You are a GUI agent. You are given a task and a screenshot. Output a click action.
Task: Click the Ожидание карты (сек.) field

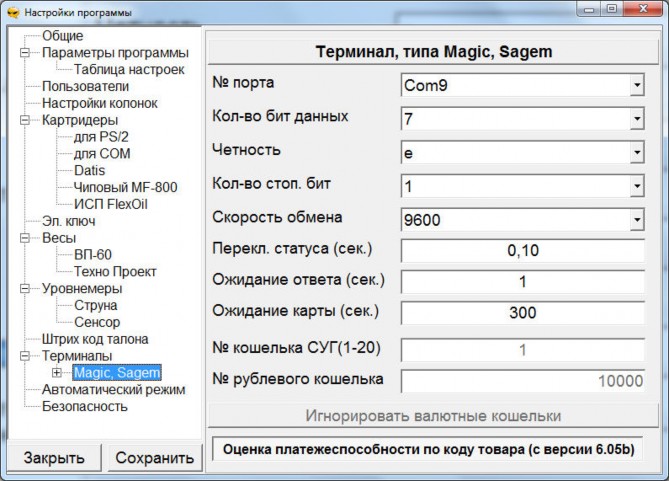point(523,313)
